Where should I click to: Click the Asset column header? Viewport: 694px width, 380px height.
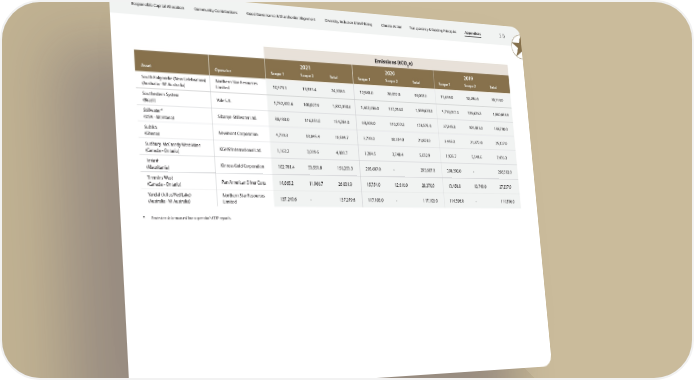click(146, 65)
